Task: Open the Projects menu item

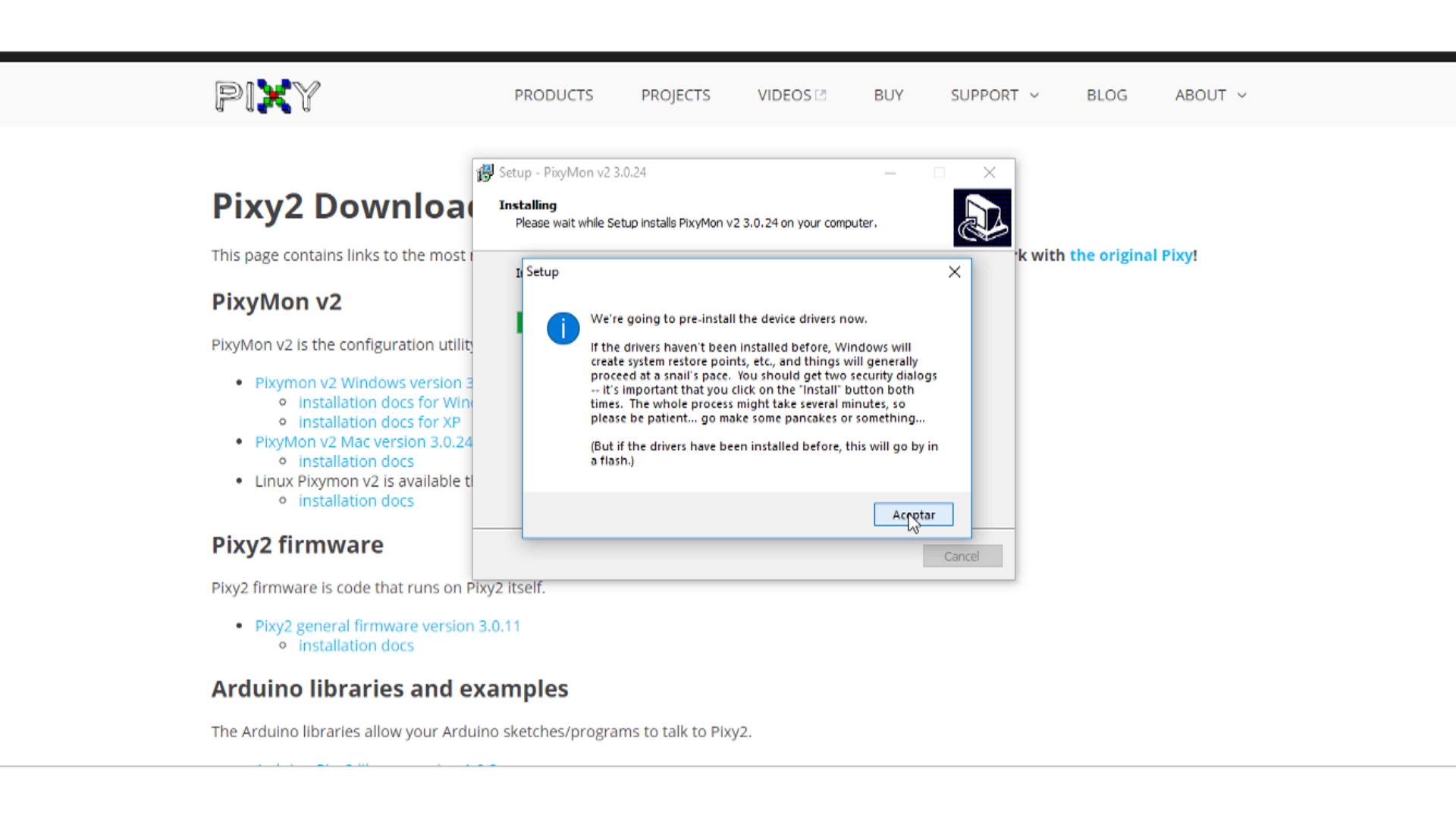Action: 676,96
